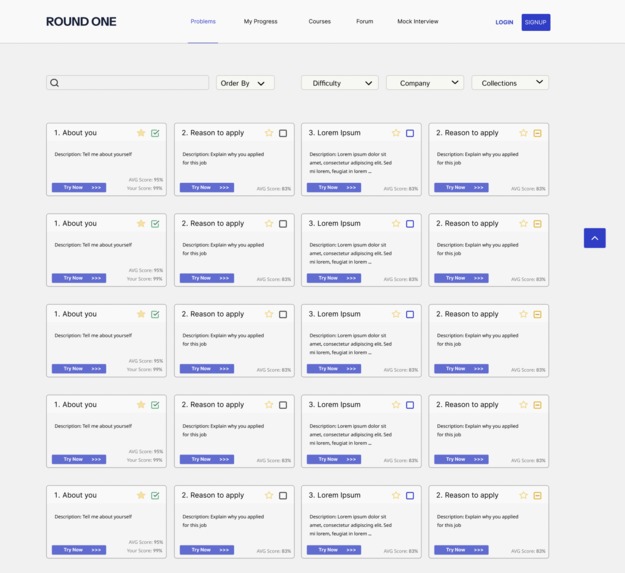Unstar 'About you' card in third row

pyautogui.click(x=141, y=314)
